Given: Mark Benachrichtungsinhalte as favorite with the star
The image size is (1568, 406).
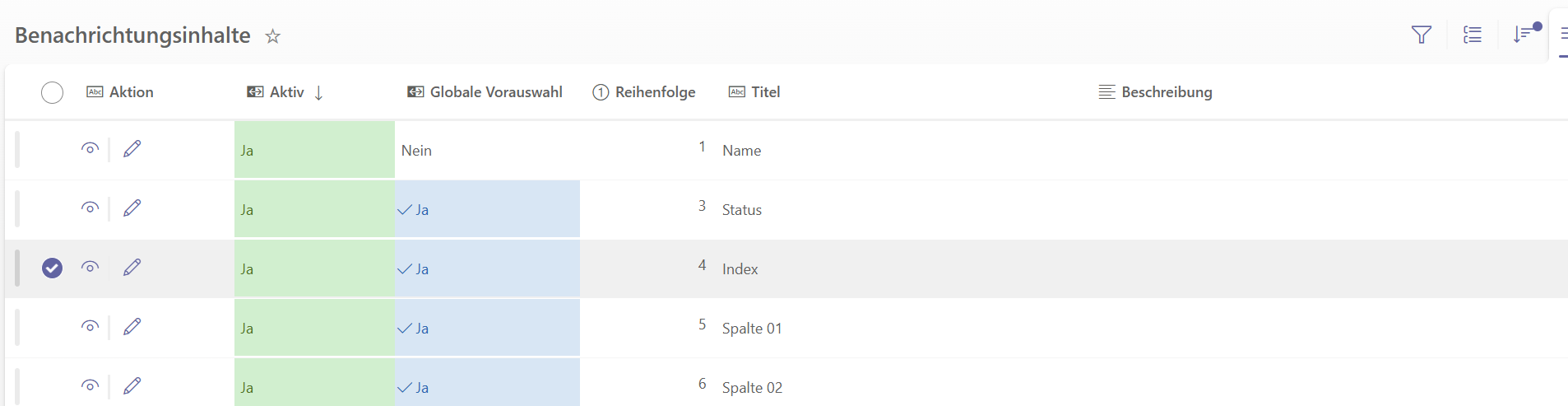Looking at the screenshot, I should [x=273, y=36].
